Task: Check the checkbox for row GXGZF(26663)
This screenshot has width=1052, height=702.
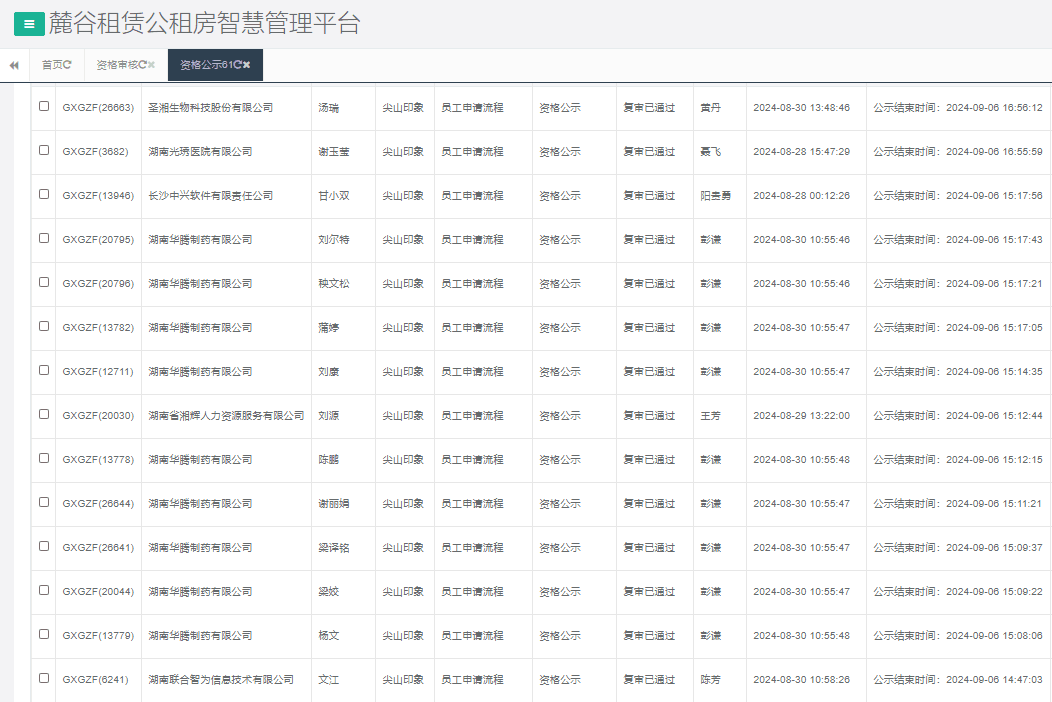Action: click(x=42, y=108)
